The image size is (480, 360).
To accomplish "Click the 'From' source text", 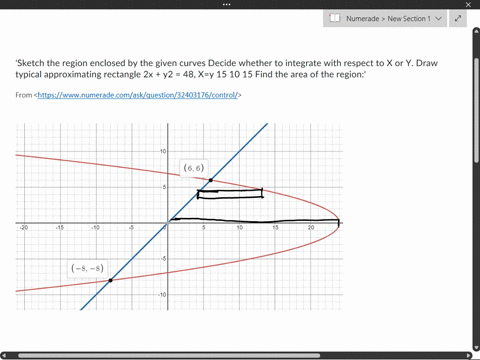I will pyautogui.click(x=24, y=95).
